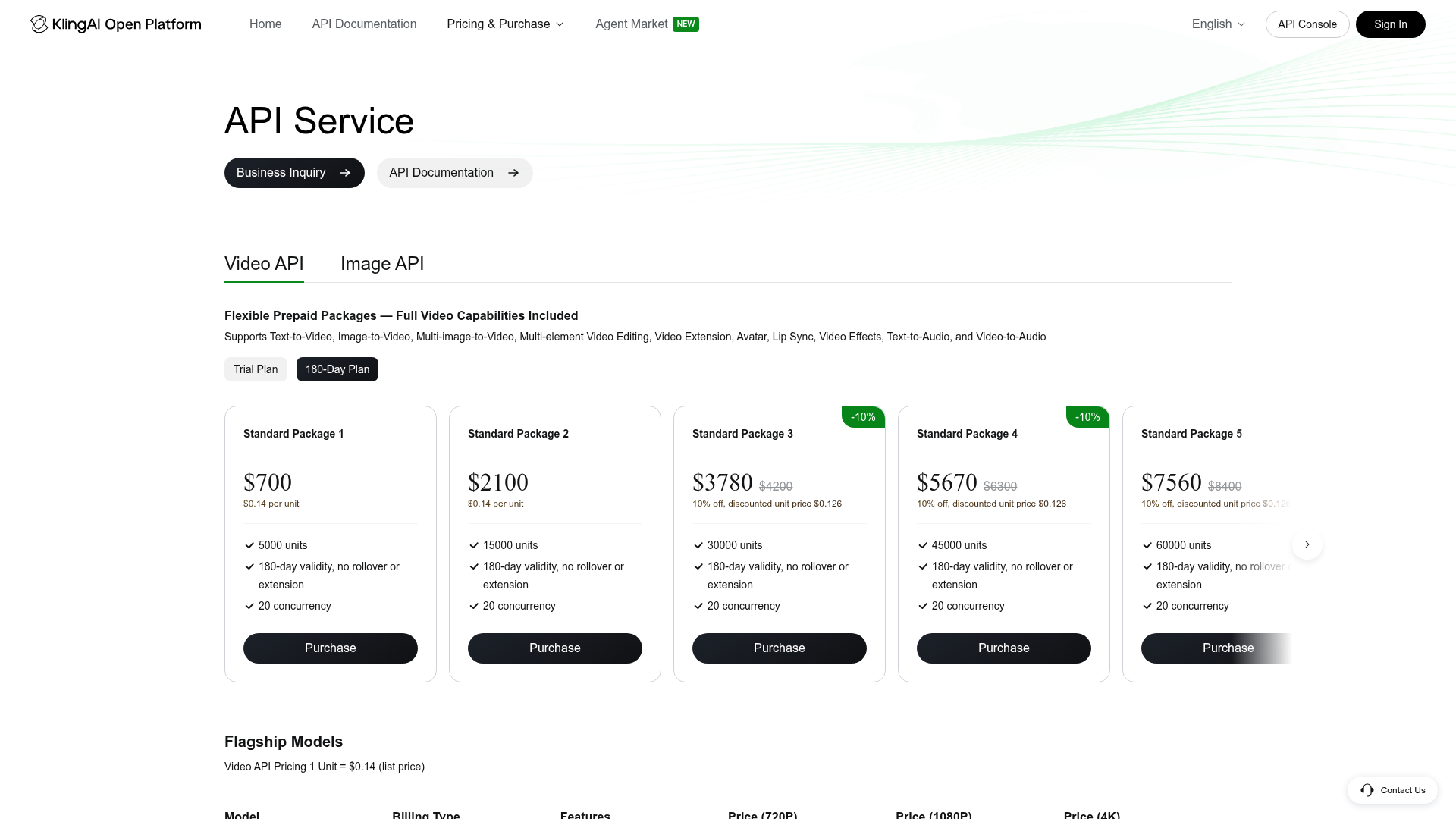The image size is (1456, 819).
Task: Purchase Standard Package 2
Action: (555, 648)
